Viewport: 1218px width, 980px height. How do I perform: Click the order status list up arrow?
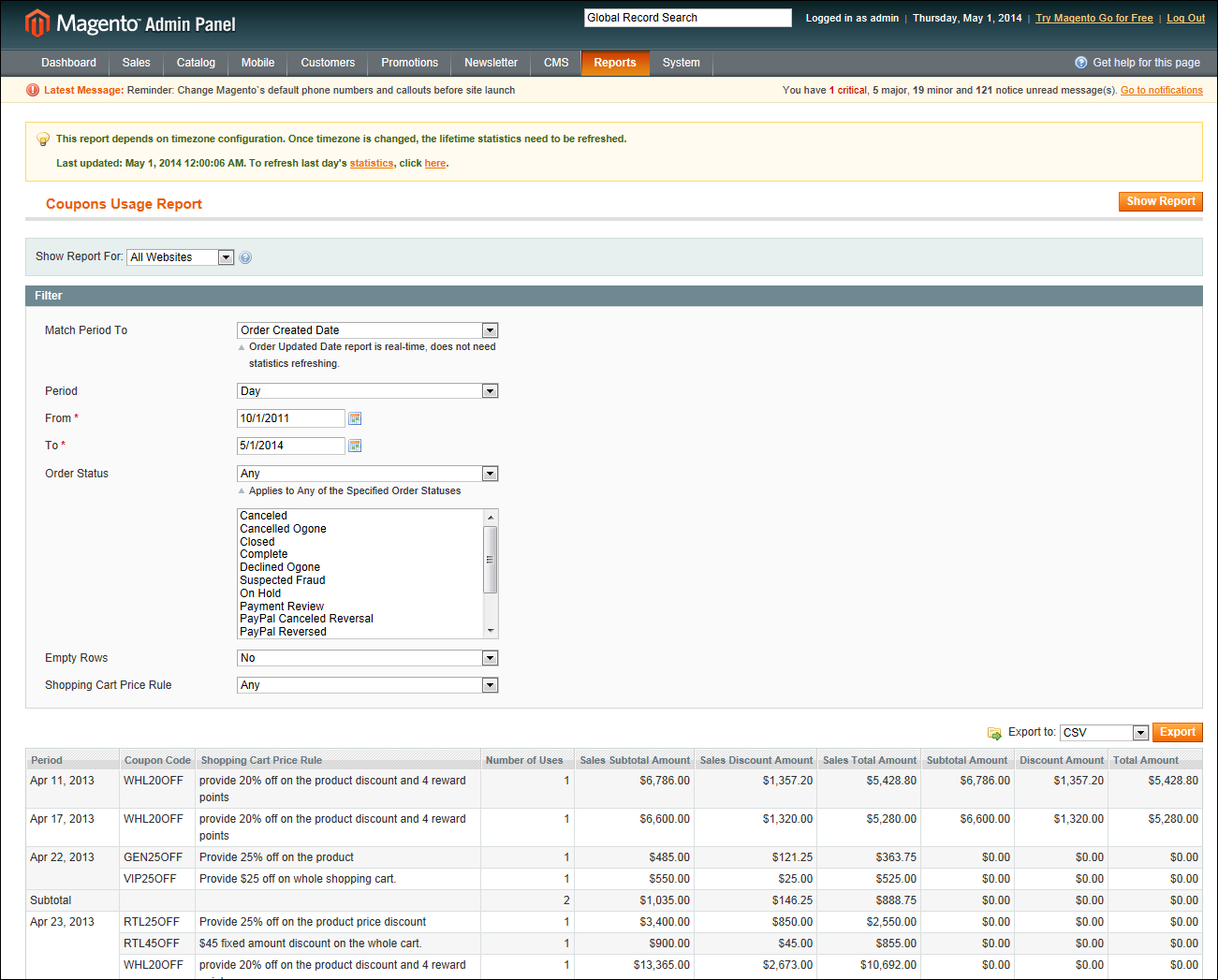click(490, 517)
